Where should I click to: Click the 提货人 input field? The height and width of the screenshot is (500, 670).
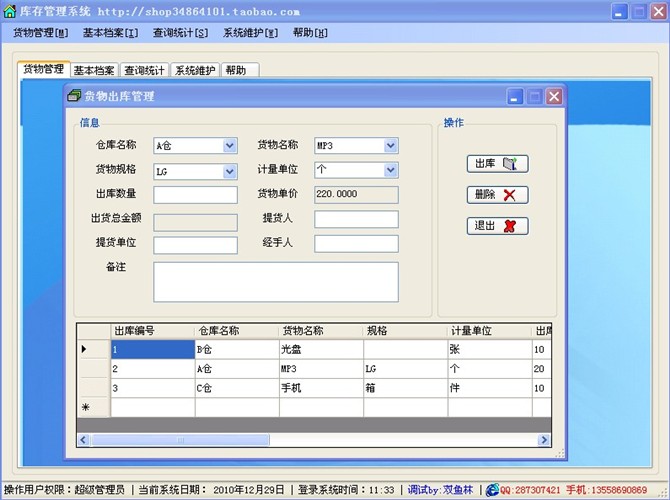click(x=356, y=219)
